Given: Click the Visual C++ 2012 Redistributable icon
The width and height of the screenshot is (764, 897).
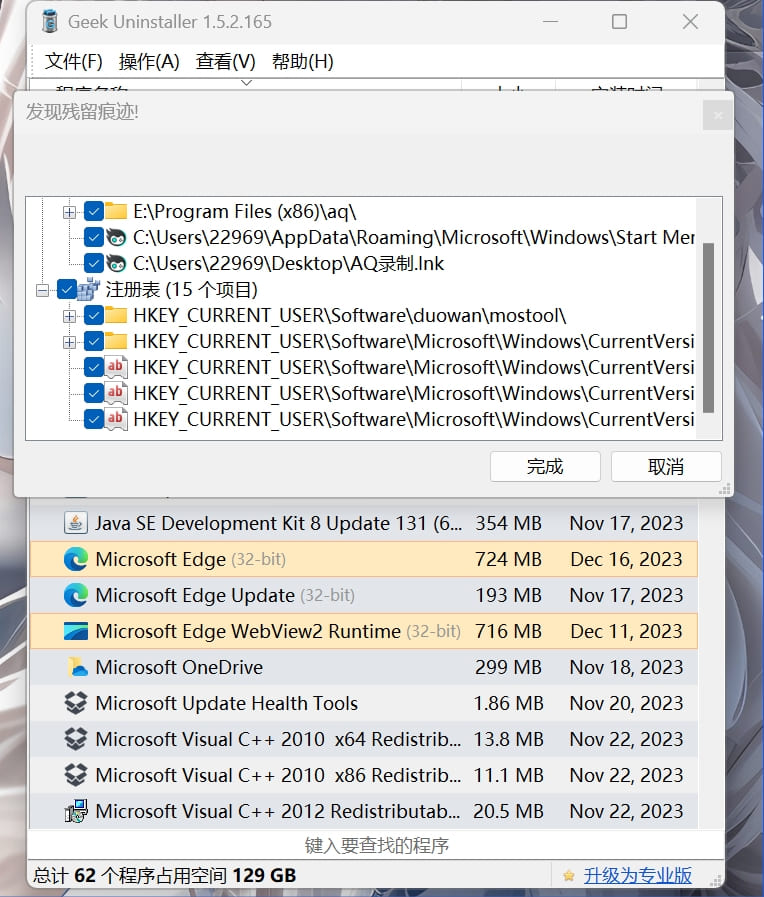Looking at the screenshot, I should point(76,811).
